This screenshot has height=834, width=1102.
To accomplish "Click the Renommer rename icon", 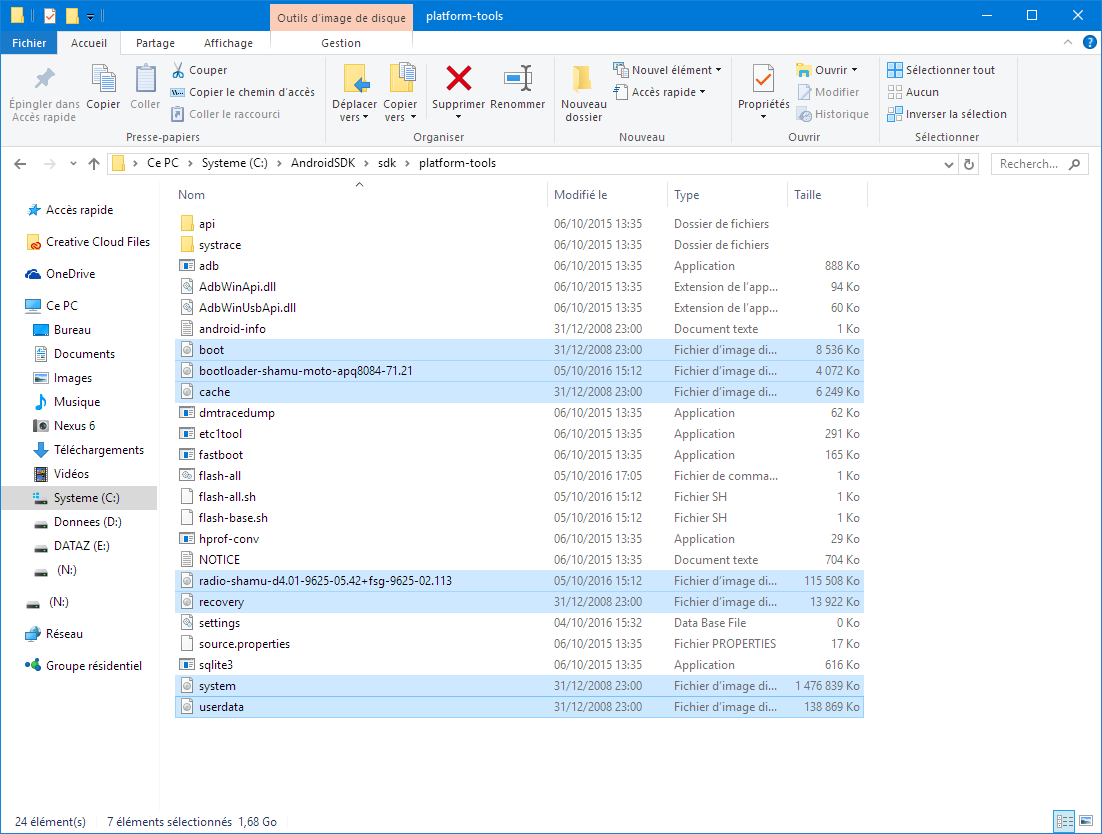I will tap(518, 78).
